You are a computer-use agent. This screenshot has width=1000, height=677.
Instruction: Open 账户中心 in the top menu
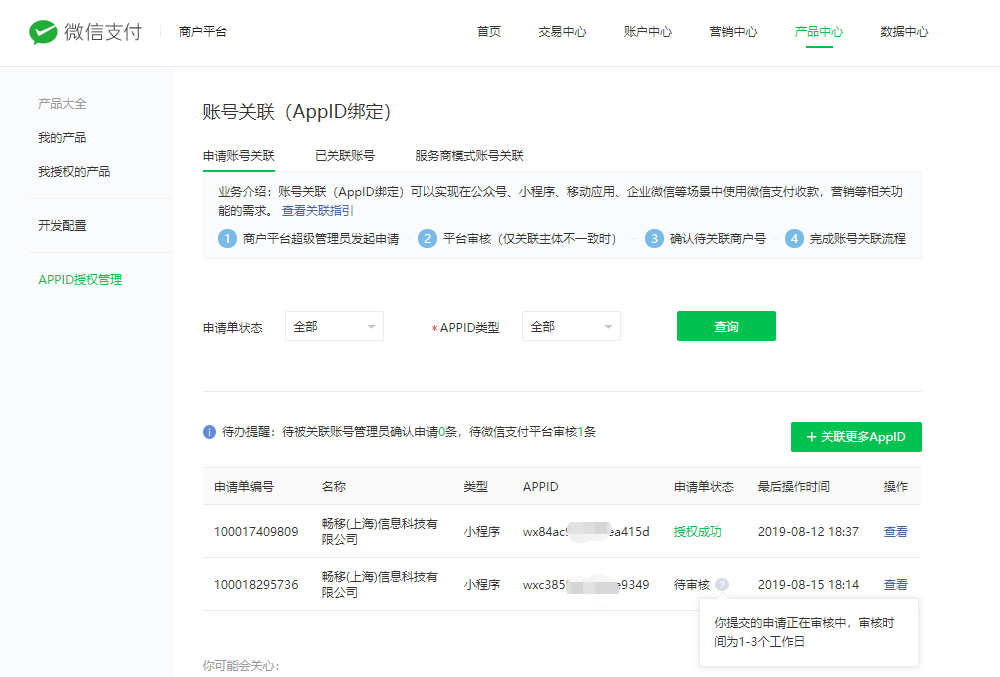[647, 32]
